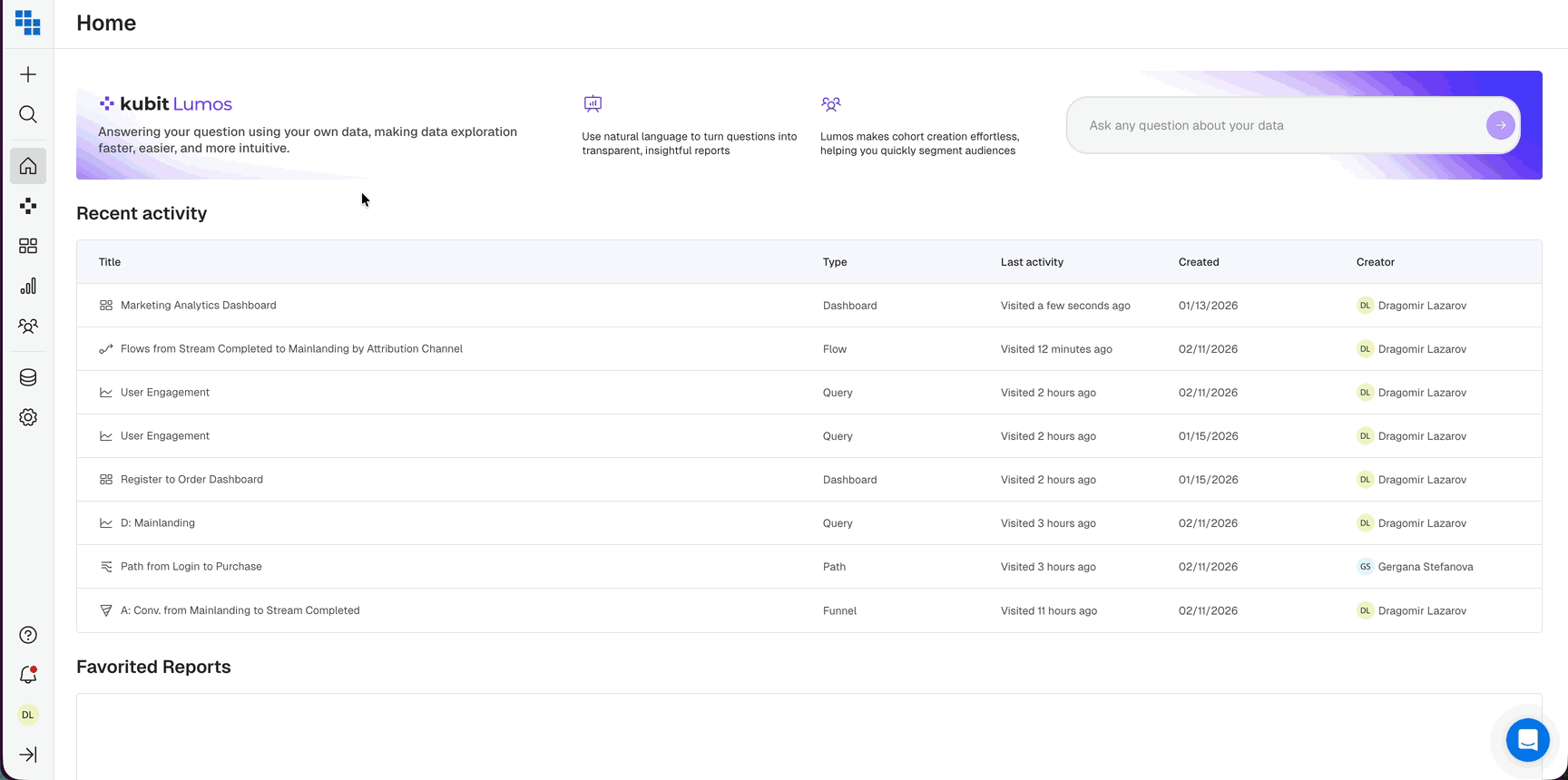Open Register to Order Dashboard
The image size is (1568, 780).
click(x=191, y=480)
